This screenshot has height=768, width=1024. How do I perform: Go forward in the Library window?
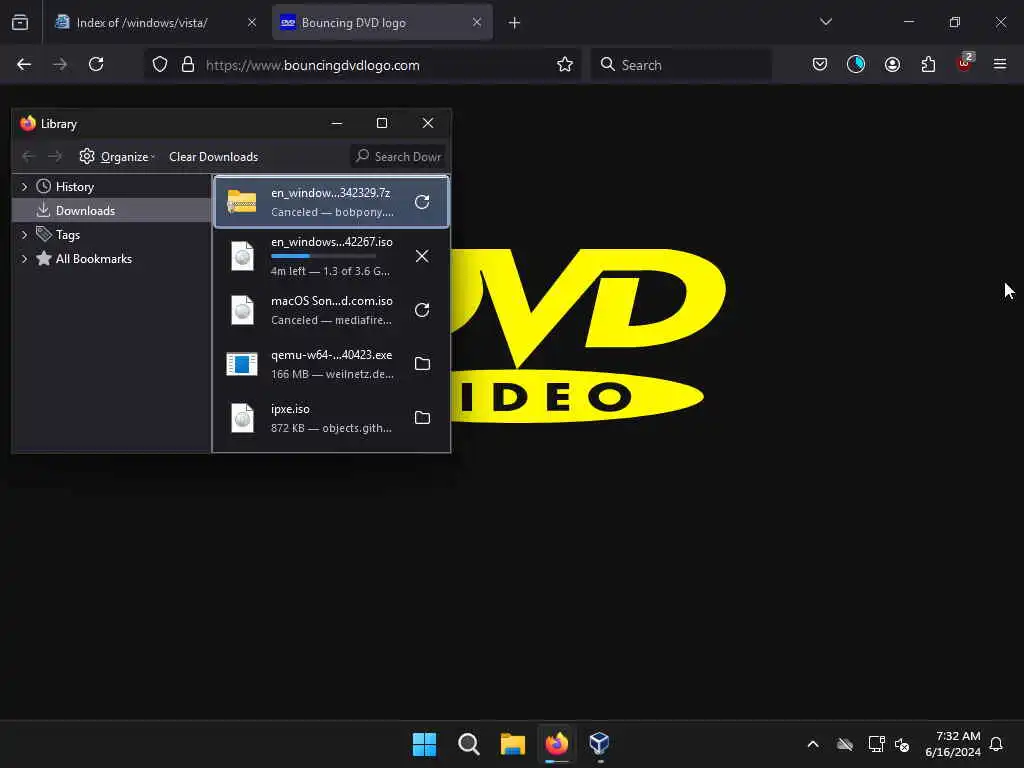[x=55, y=157]
